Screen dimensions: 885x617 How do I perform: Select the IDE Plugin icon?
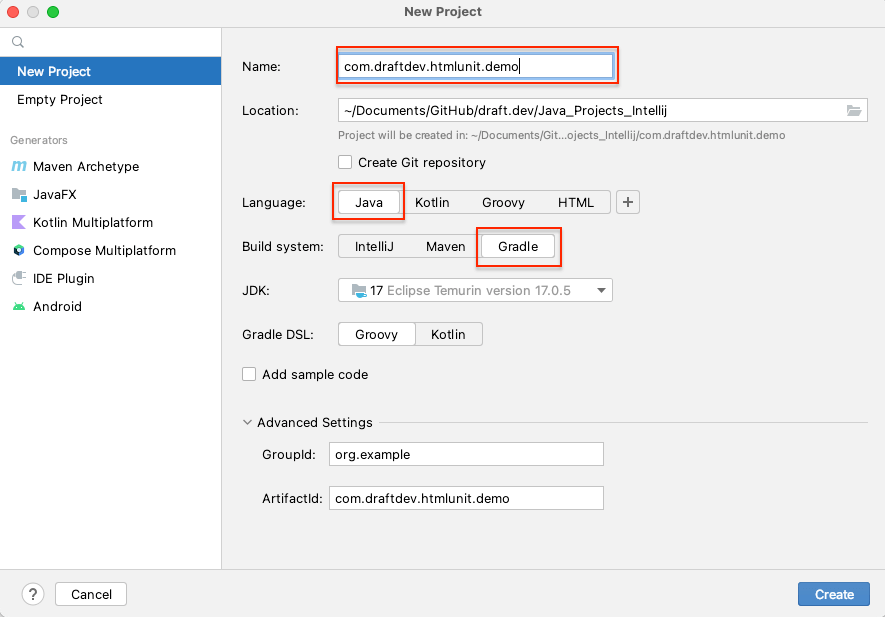pos(19,279)
